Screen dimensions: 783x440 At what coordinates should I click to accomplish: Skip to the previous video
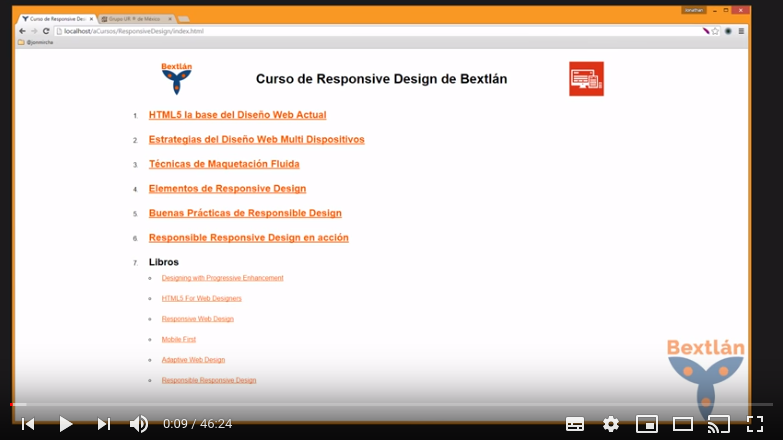click(28, 424)
